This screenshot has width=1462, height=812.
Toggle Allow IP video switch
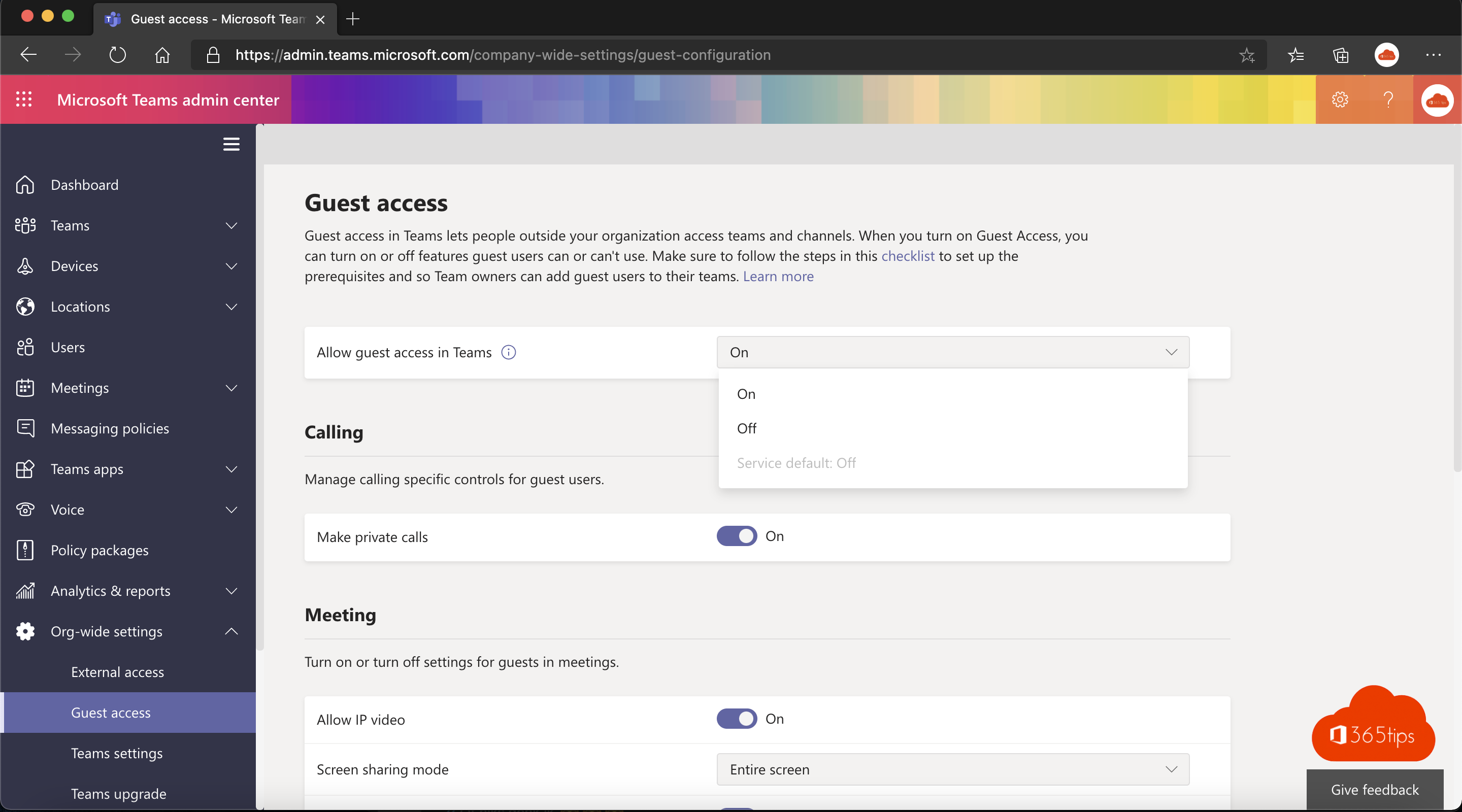(x=737, y=718)
